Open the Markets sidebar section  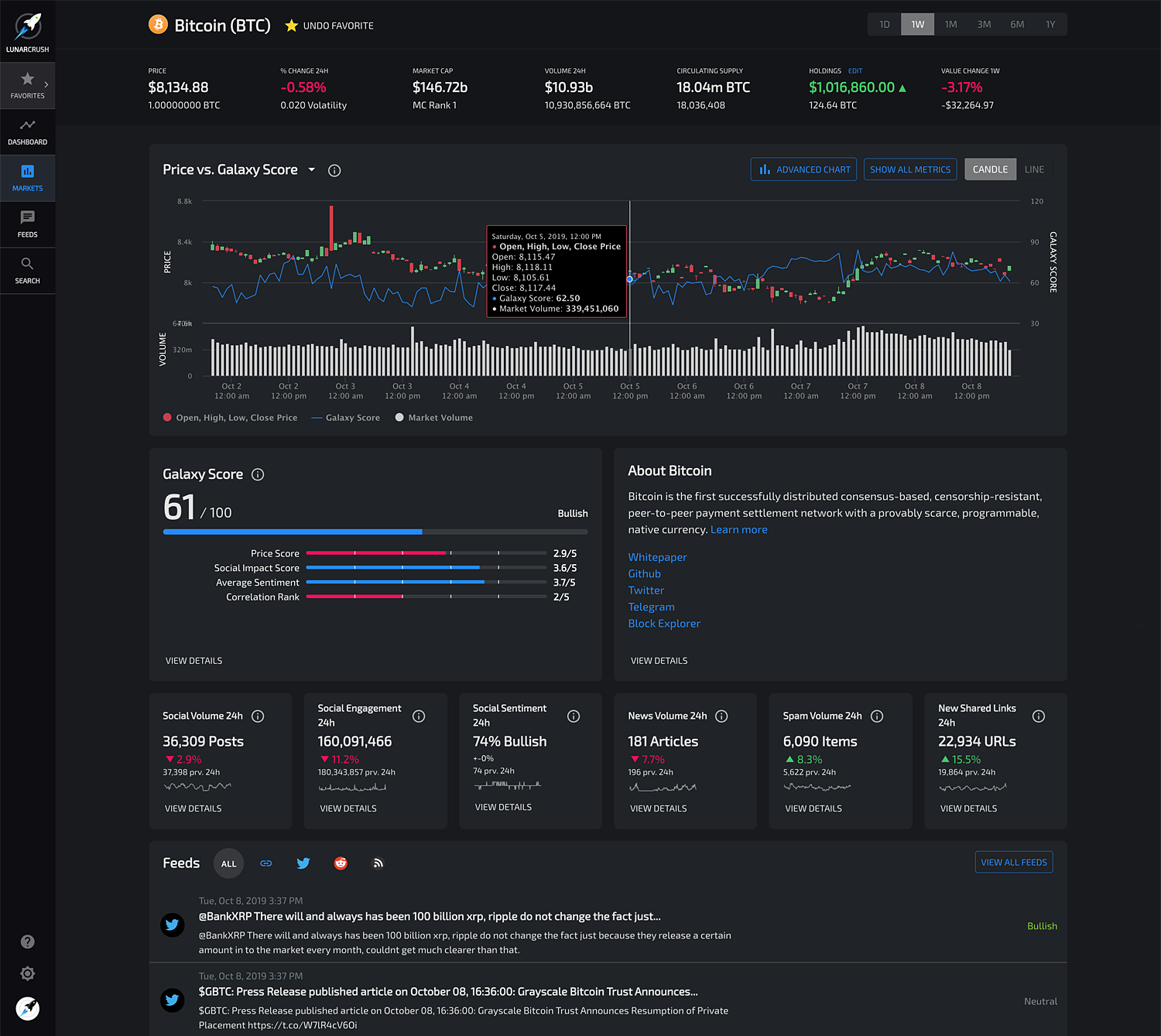pyautogui.click(x=27, y=178)
